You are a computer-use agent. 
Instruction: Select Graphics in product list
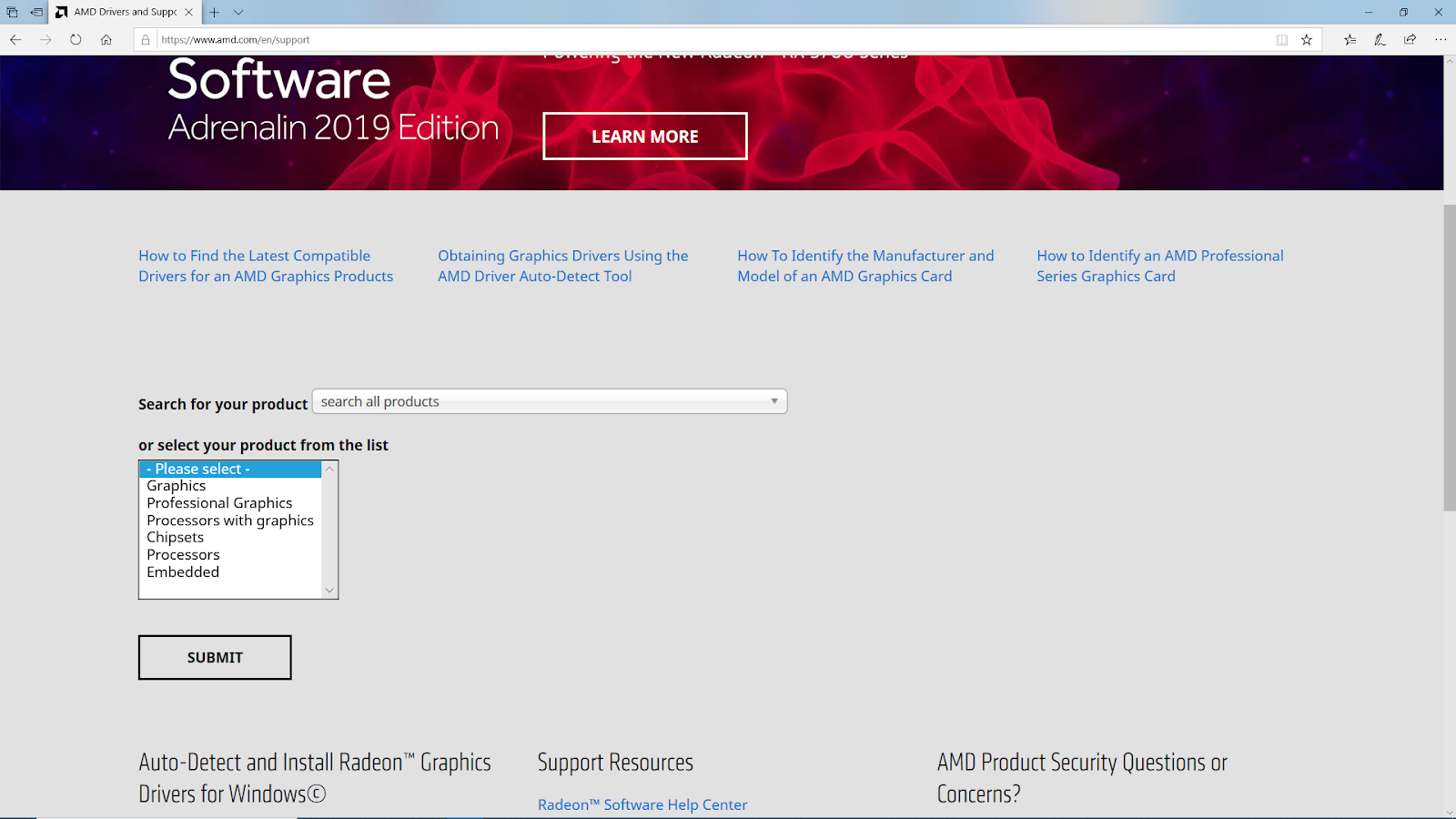[x=177, y=486]
